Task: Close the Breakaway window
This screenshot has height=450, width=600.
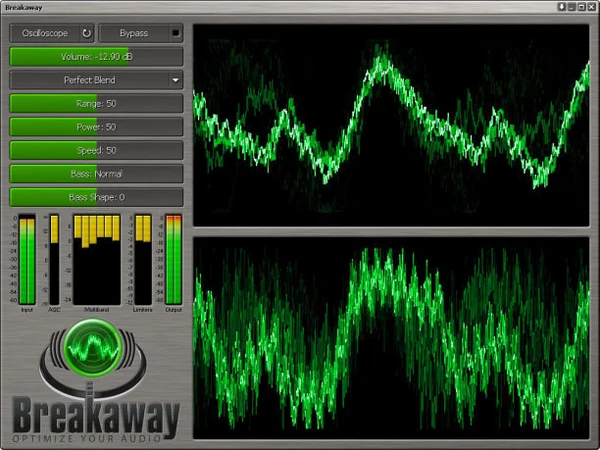Action: pyautogui.click(x=592, y=7)
